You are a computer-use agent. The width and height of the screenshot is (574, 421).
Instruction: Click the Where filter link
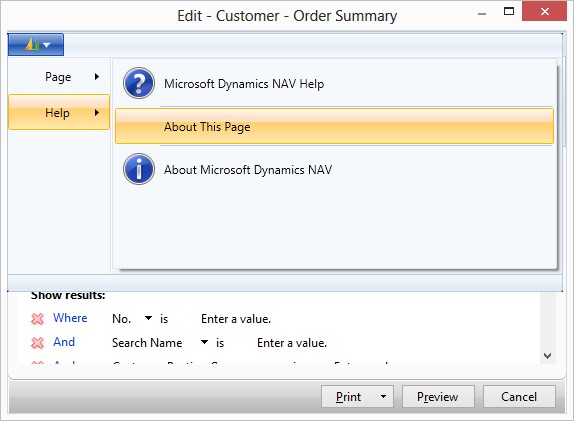pyautogui.click(x=70, y=318)
